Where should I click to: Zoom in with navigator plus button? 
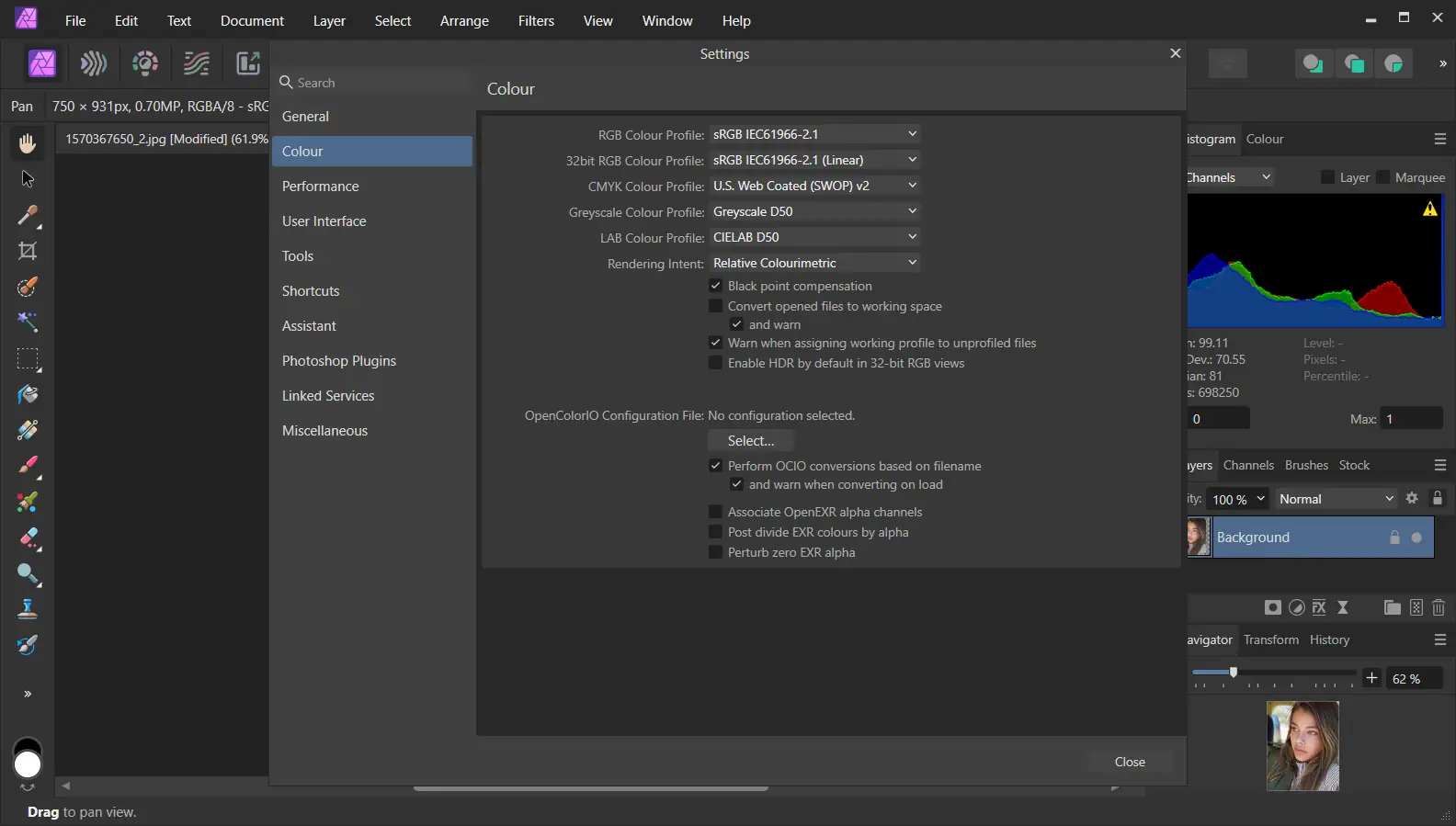(x=1371, y=678)
